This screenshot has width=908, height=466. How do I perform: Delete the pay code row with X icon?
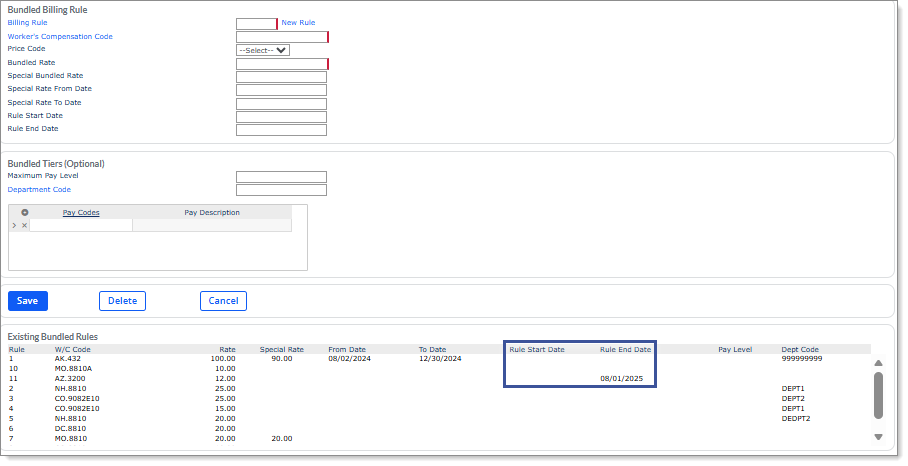(x=25, y=226)
